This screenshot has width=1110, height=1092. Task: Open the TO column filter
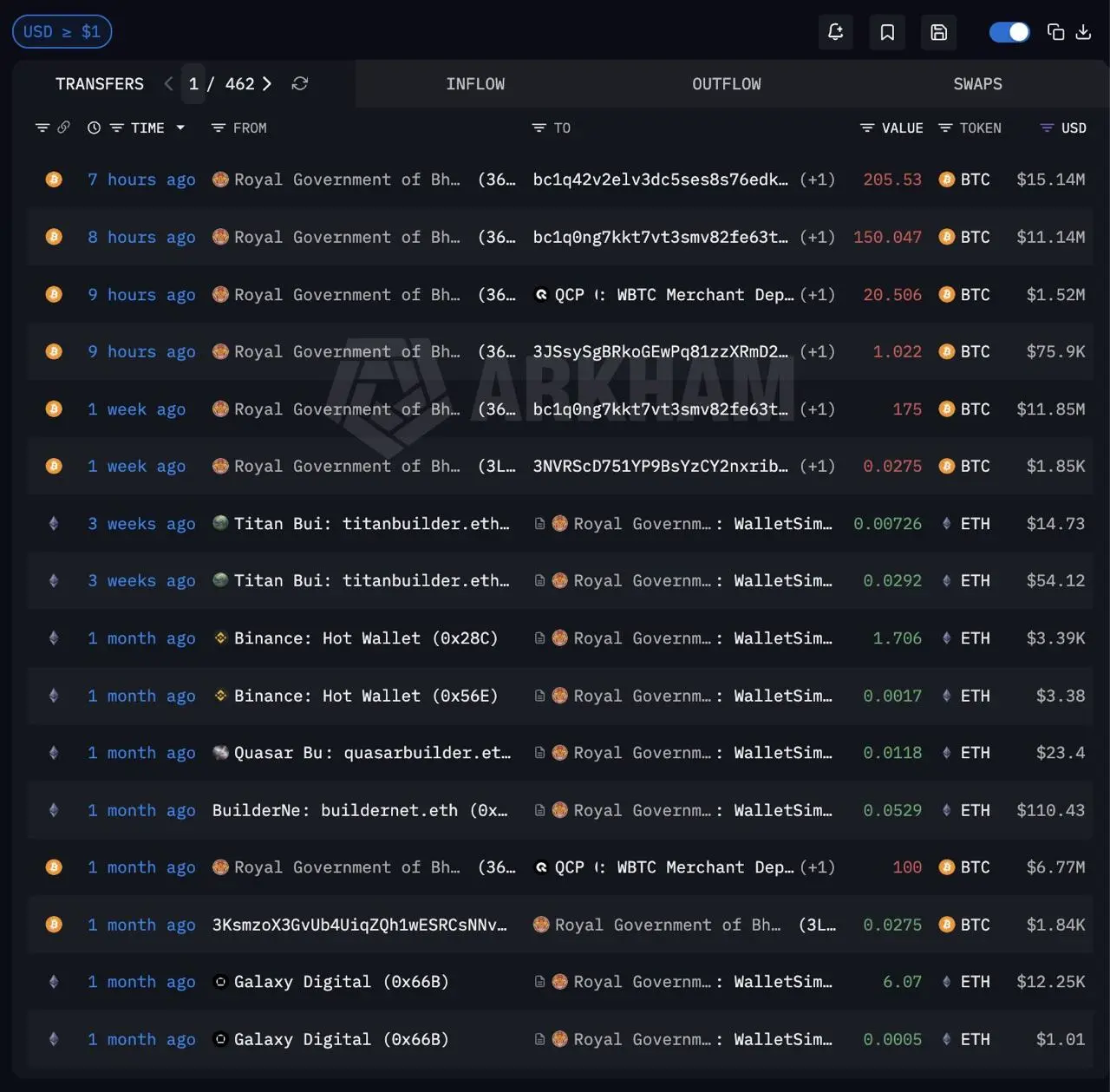coord(539,128)
